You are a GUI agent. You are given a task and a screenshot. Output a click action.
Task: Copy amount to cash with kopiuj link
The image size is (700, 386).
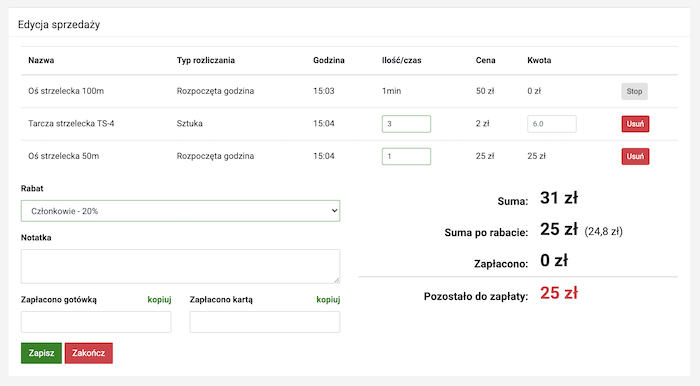tap(159, 299)
